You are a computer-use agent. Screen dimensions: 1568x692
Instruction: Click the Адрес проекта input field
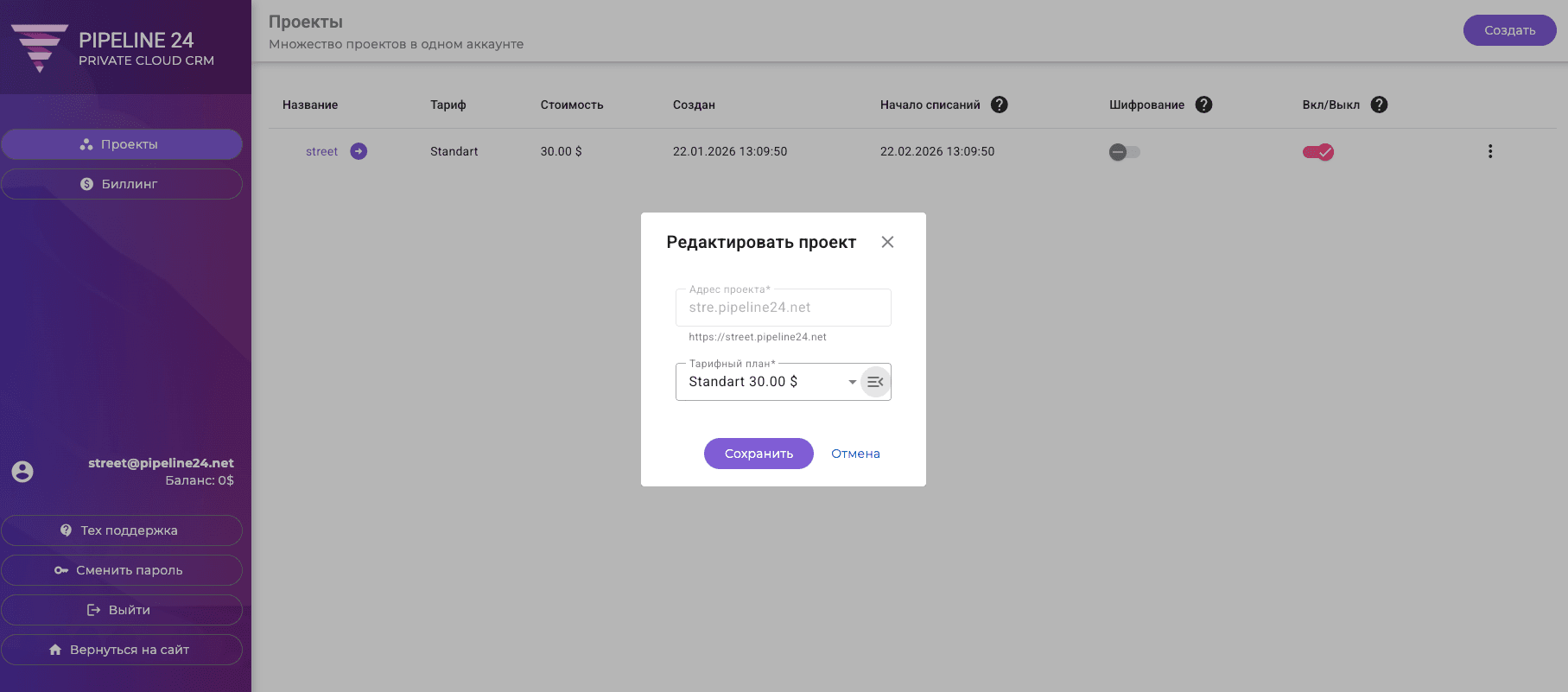coord(783,308)
